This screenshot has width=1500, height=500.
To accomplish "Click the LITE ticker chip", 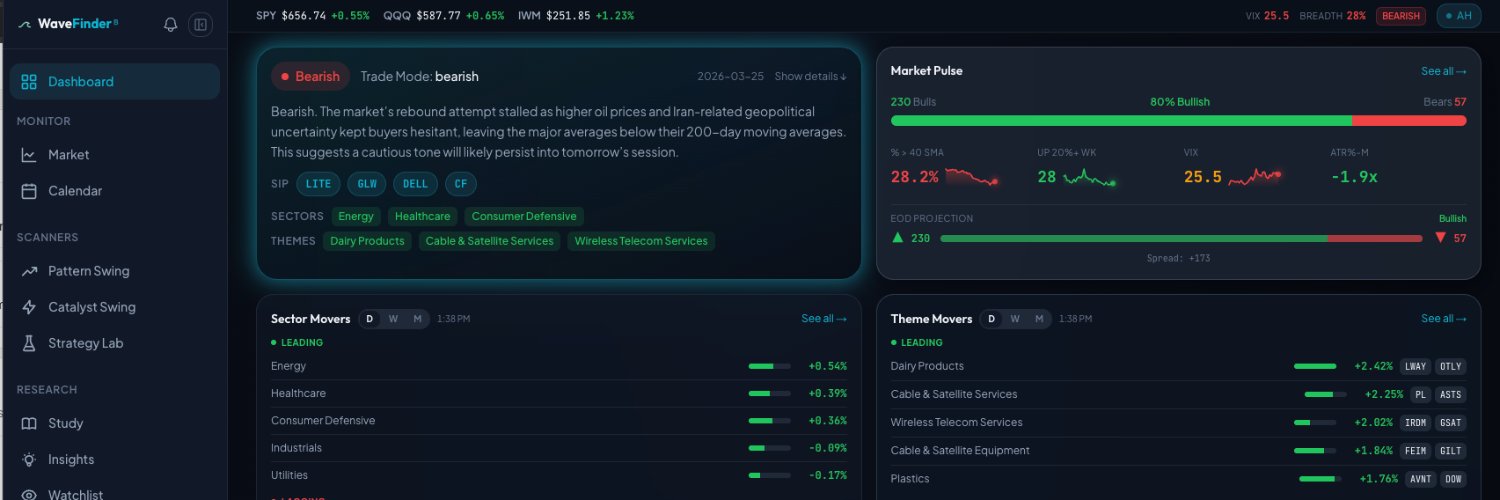I will [318, 184].
